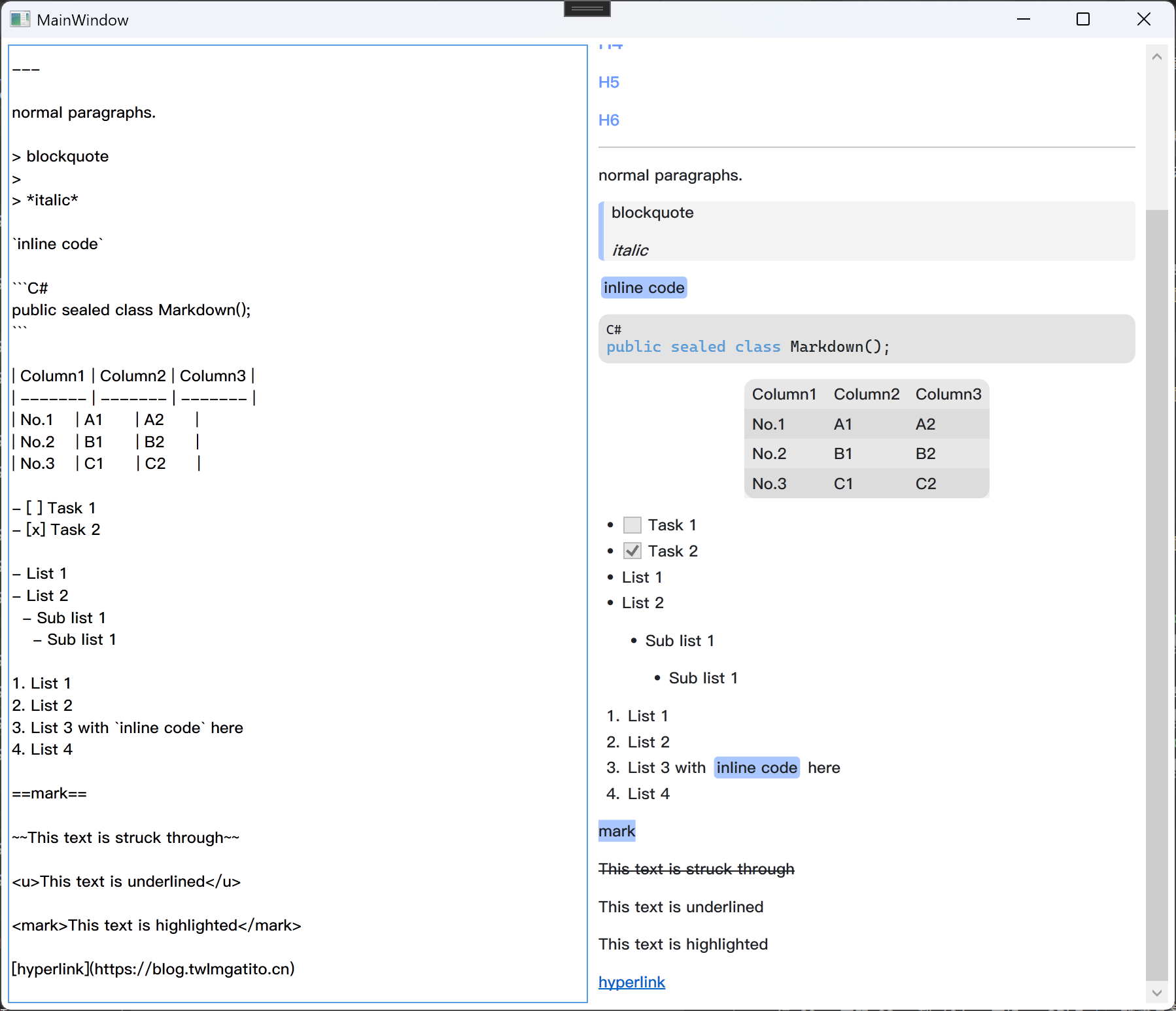The height and width of the screenshot is (1011, 1176).
Task: Click the '> *italic*' line in editor
Action: (44, 200)
